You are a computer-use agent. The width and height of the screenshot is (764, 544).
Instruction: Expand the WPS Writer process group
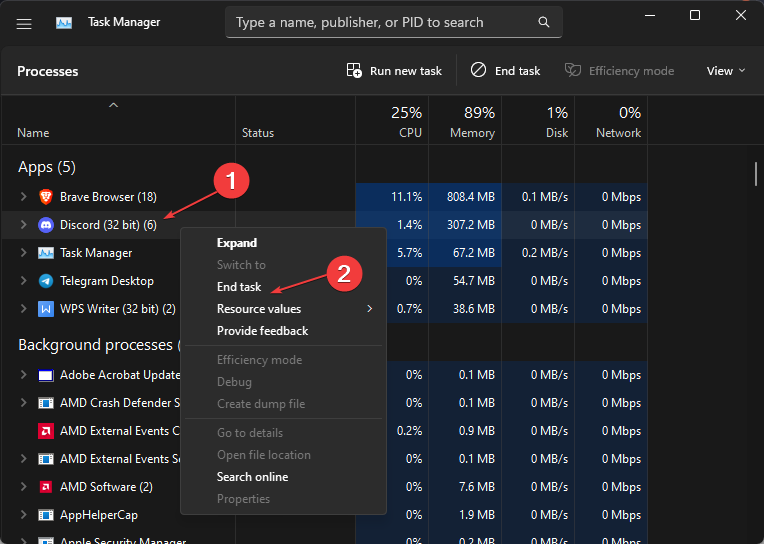click(23, 309)
